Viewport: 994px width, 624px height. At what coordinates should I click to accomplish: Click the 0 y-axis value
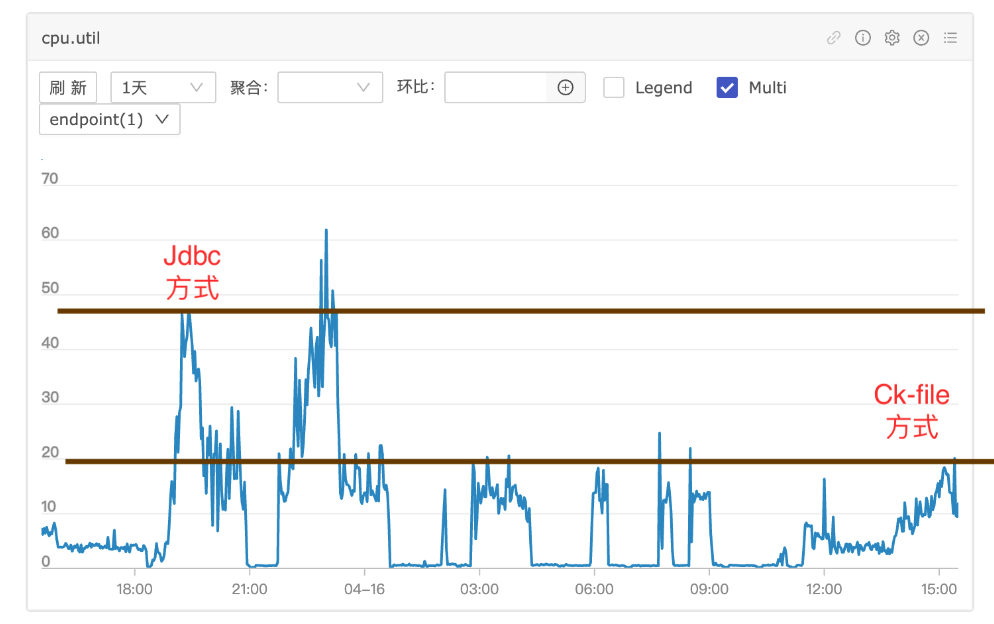(x=46, y=562)
